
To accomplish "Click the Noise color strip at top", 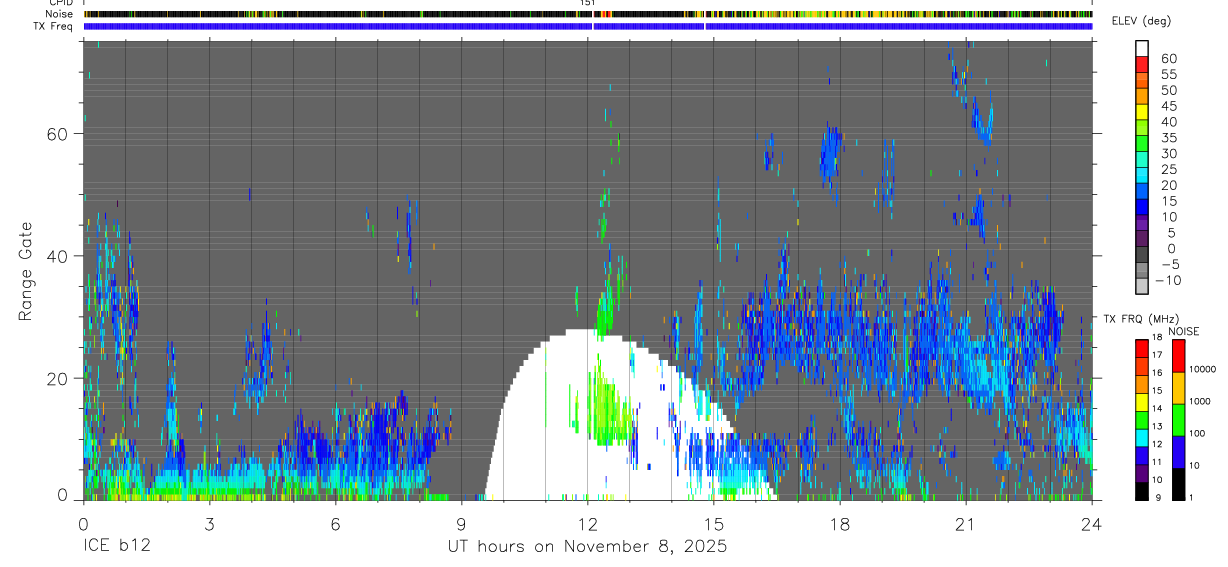I will pyautogui.click(x=588, y=14).
